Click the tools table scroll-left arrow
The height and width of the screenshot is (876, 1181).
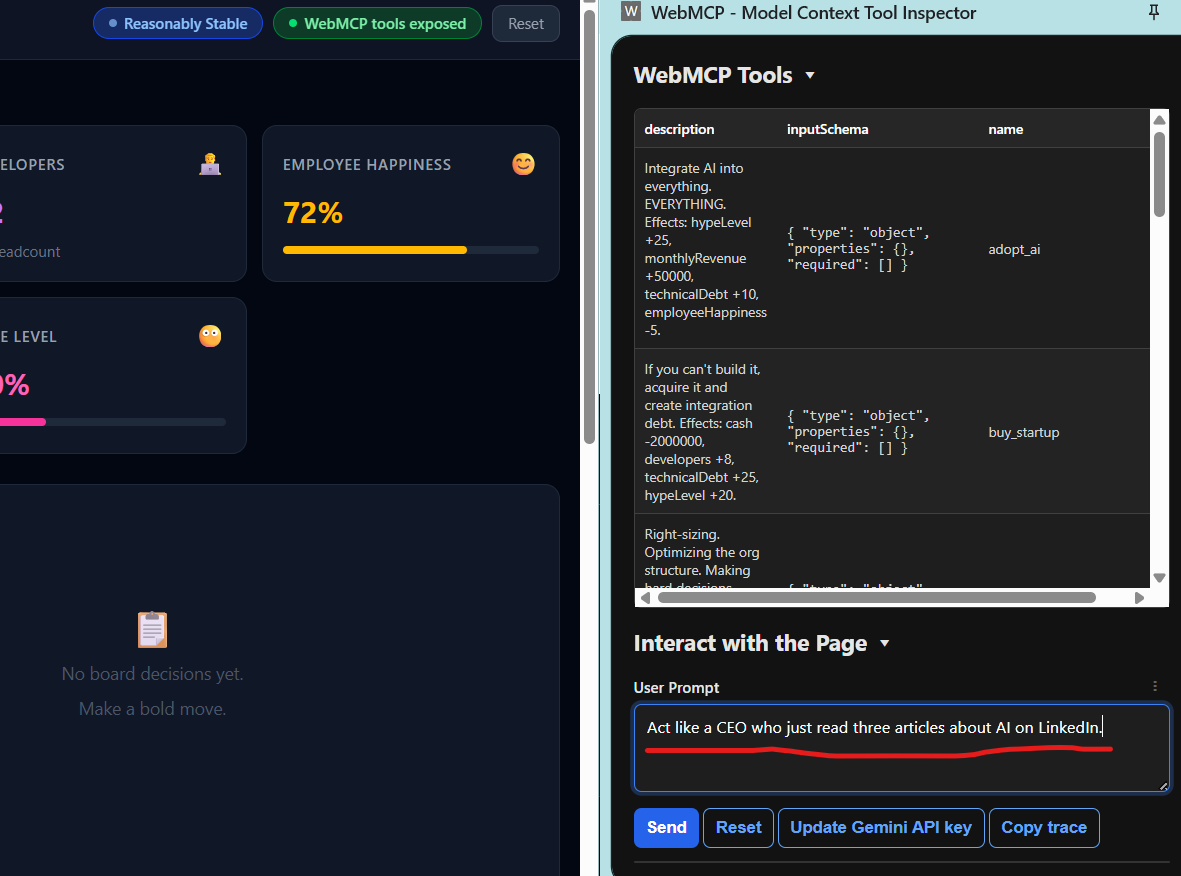(645, 598)
